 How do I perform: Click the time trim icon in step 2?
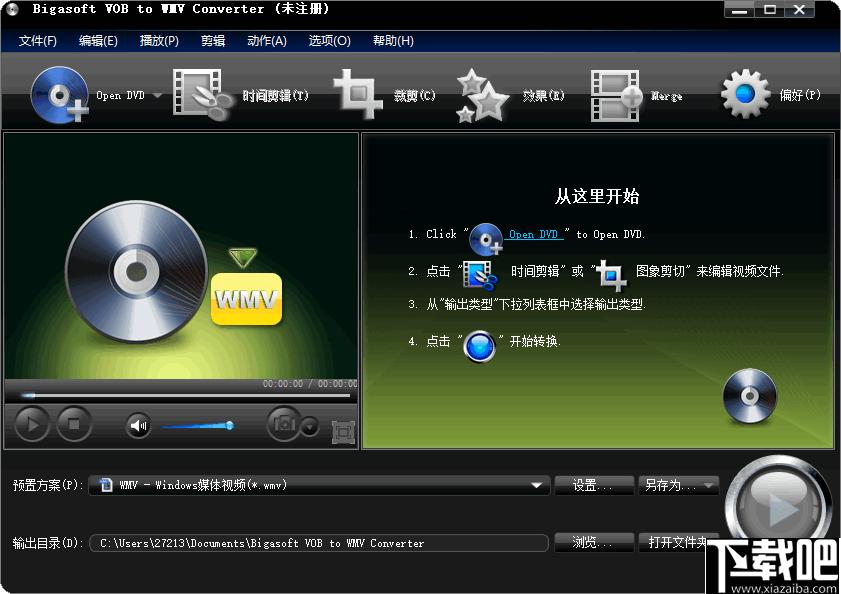[479, 275]
